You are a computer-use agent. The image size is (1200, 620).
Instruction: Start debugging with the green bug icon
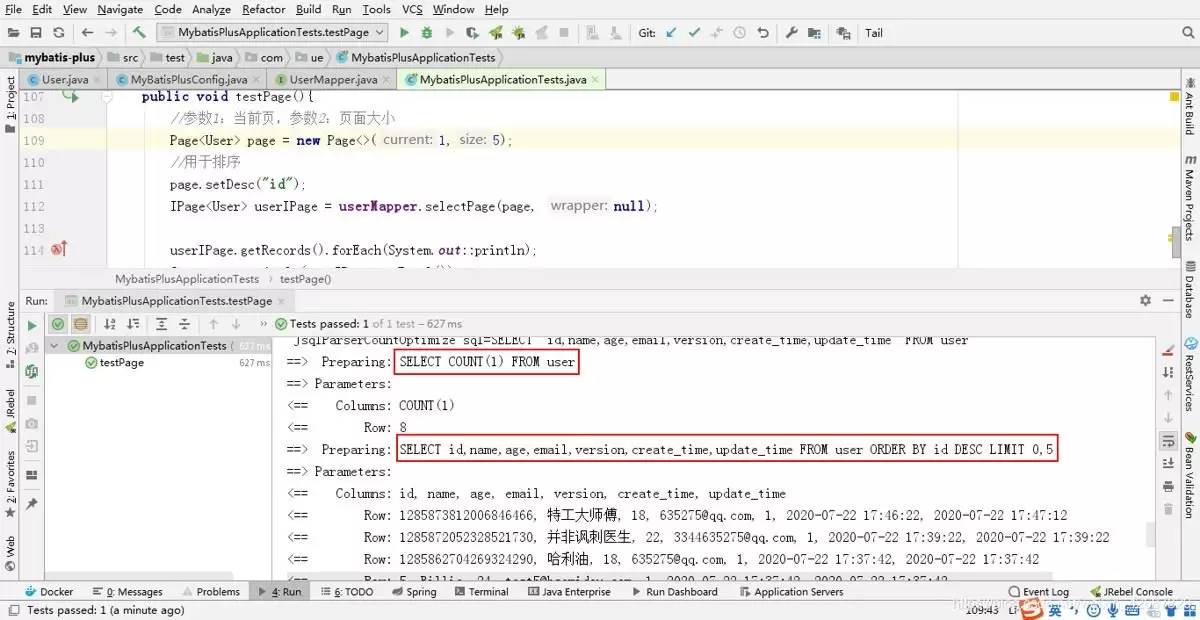click(x=428, y=33)
